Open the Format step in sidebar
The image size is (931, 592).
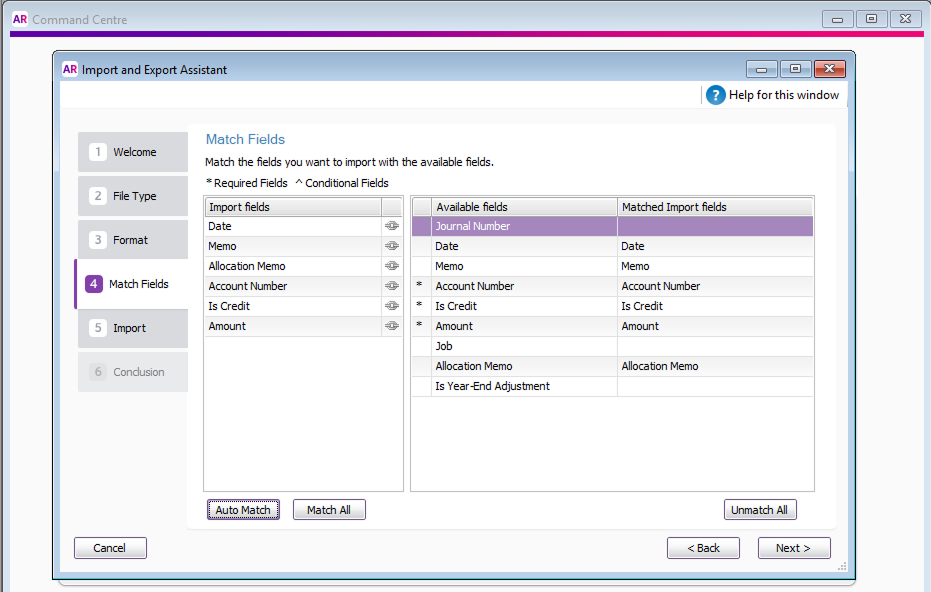(x=133, y=240)
